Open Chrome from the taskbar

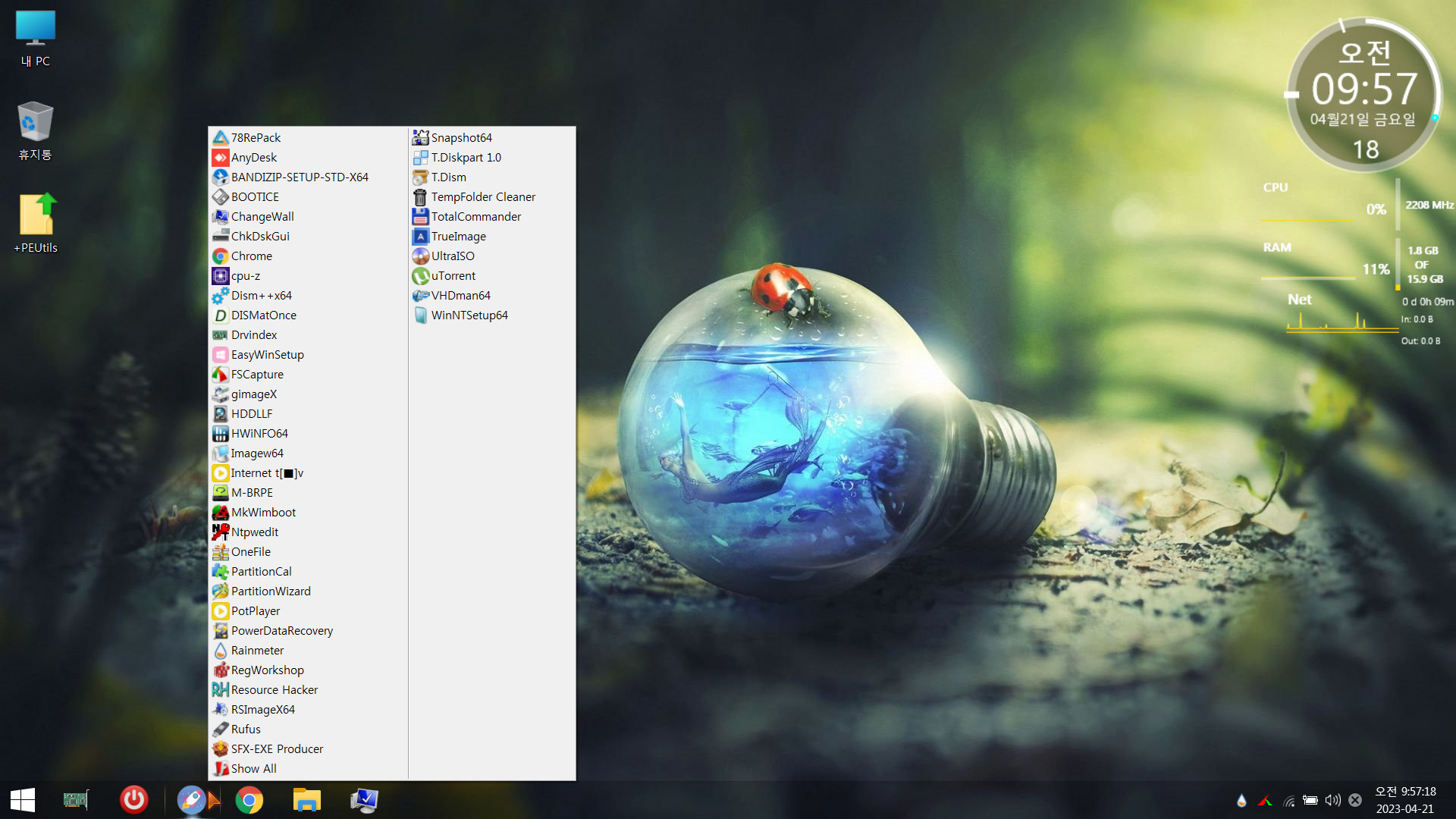(249, 799)
